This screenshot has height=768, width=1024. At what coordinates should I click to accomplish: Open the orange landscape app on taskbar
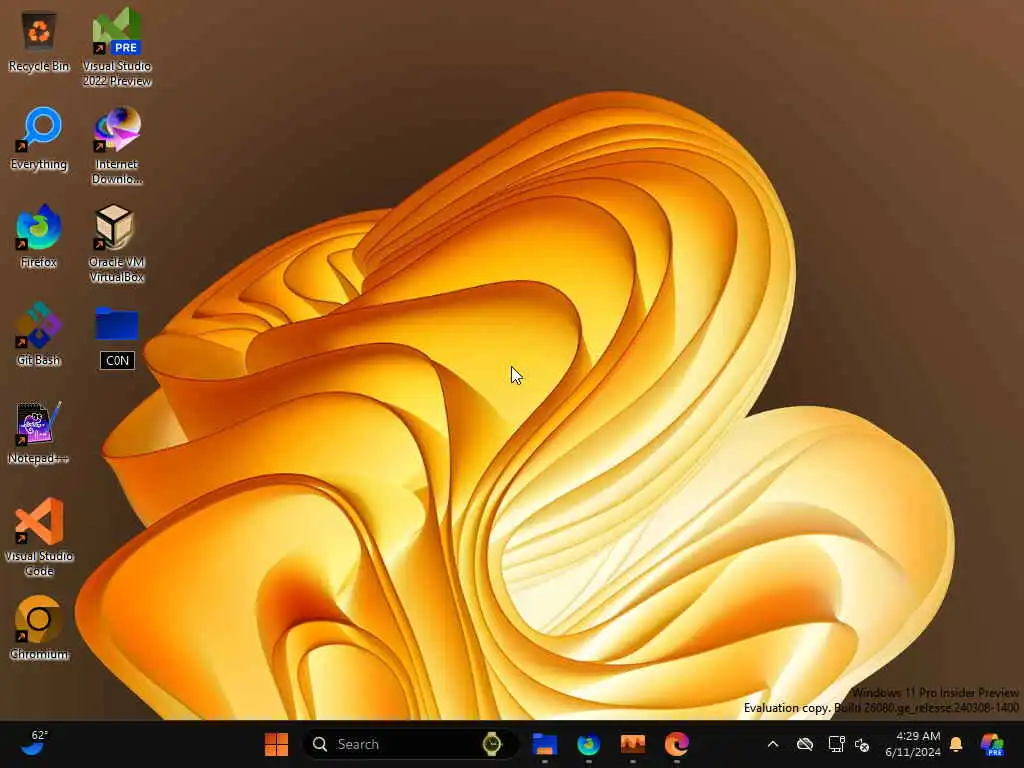[x=633, y=744]
